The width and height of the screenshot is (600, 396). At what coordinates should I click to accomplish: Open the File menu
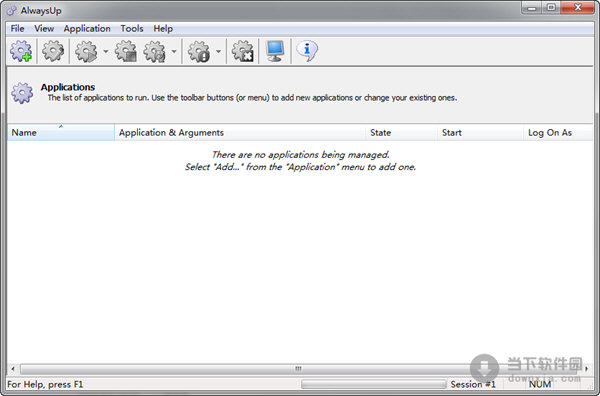point(17,29)
